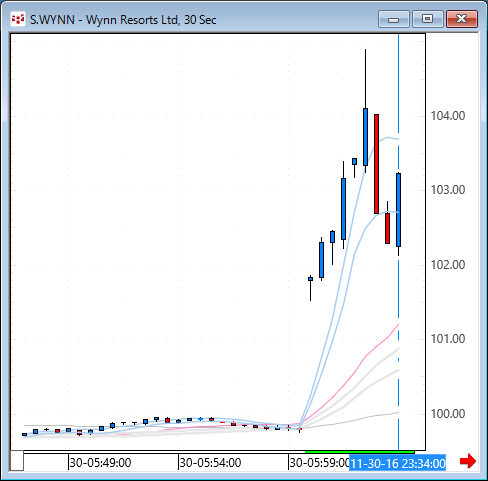
Task: Click the 30-05:59:00 time axis label
Action: pyautogui.click(x=319, y=463)
